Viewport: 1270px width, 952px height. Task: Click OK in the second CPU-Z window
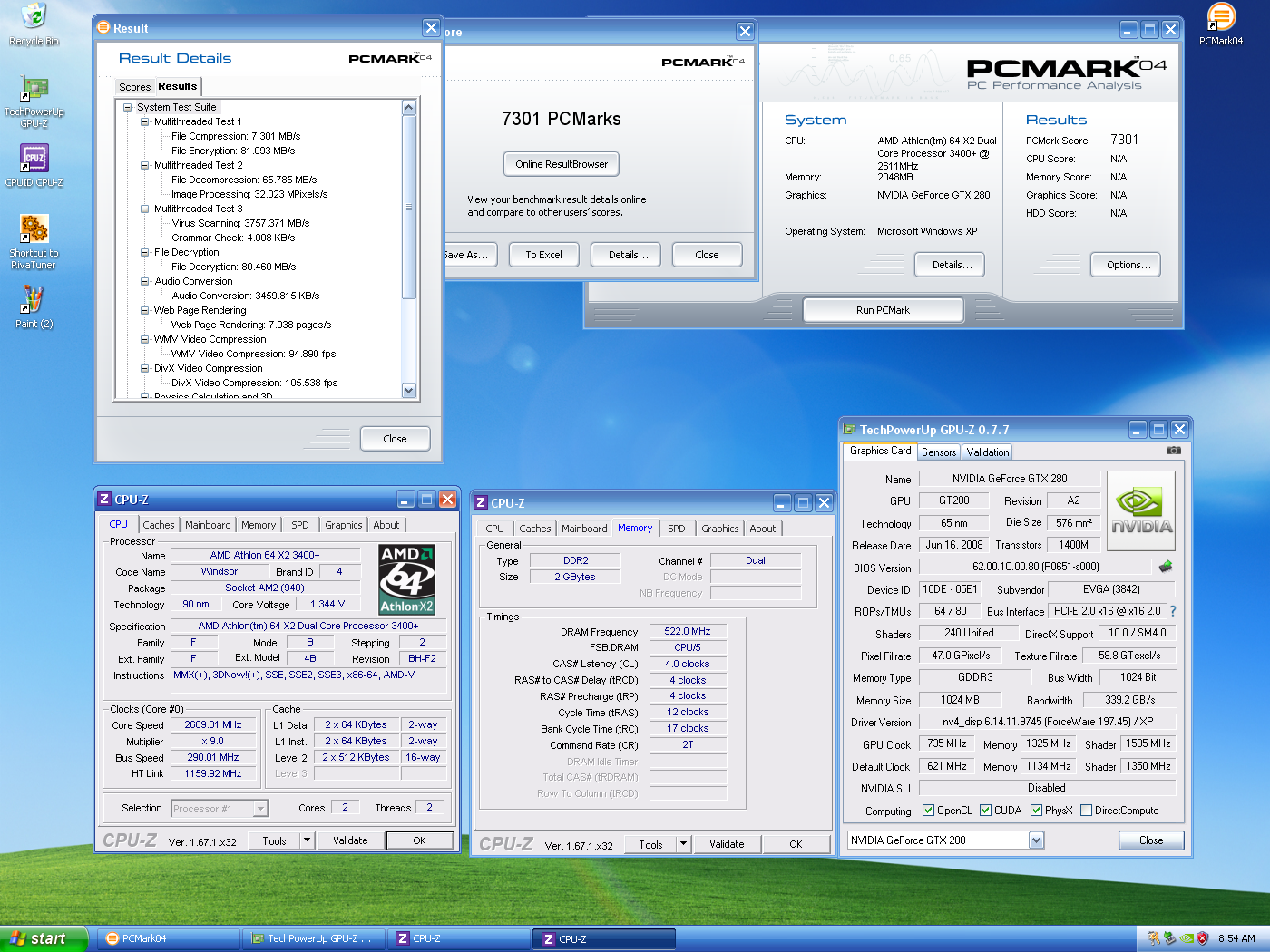[796, 844]
